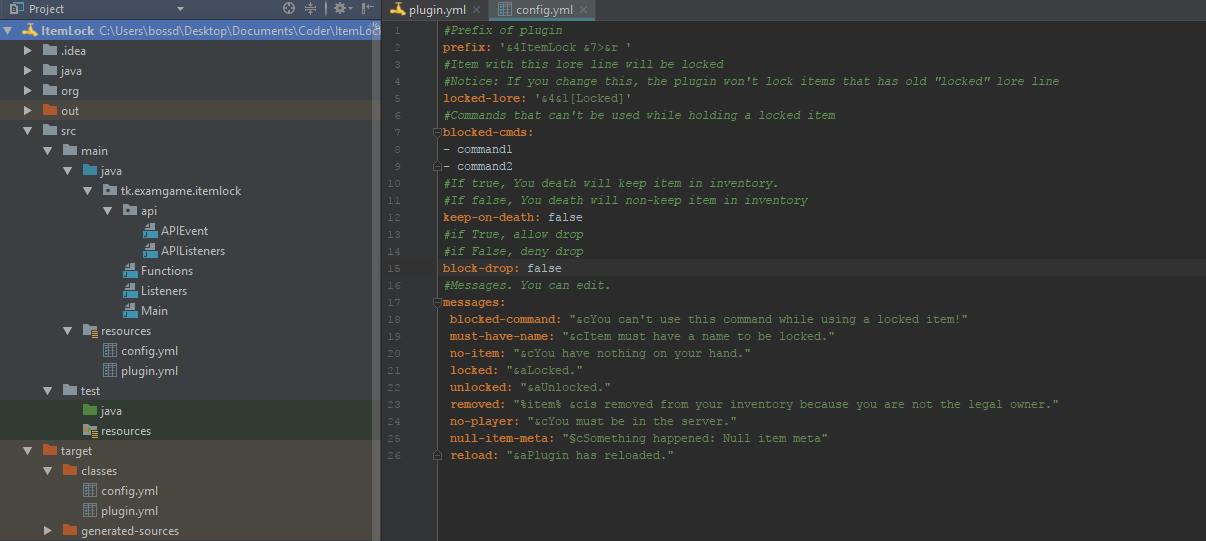Click the APIListeners class icon
The height and width of the screenshot is (541, 1206).
click(x=150, y=251)
